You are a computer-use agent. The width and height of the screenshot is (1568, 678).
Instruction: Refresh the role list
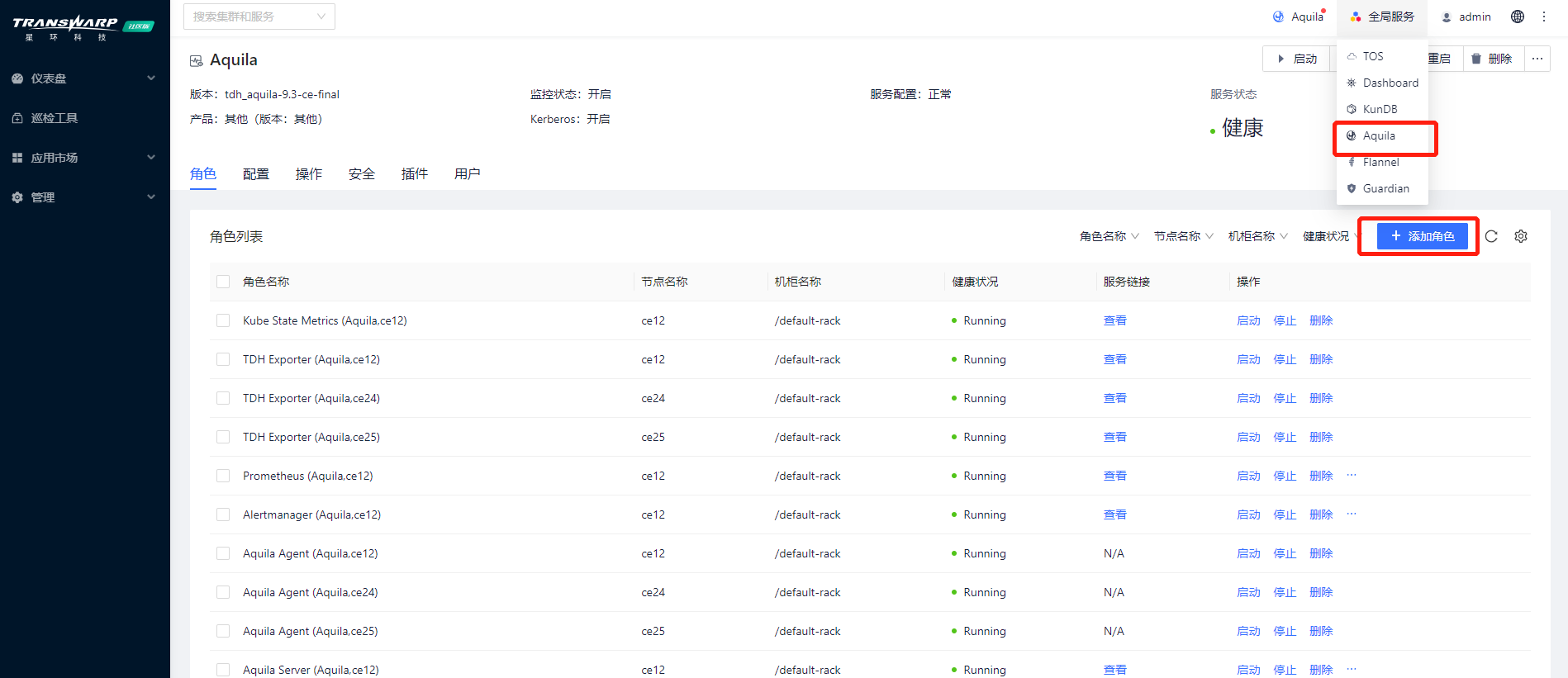(x=1491, y=236)
